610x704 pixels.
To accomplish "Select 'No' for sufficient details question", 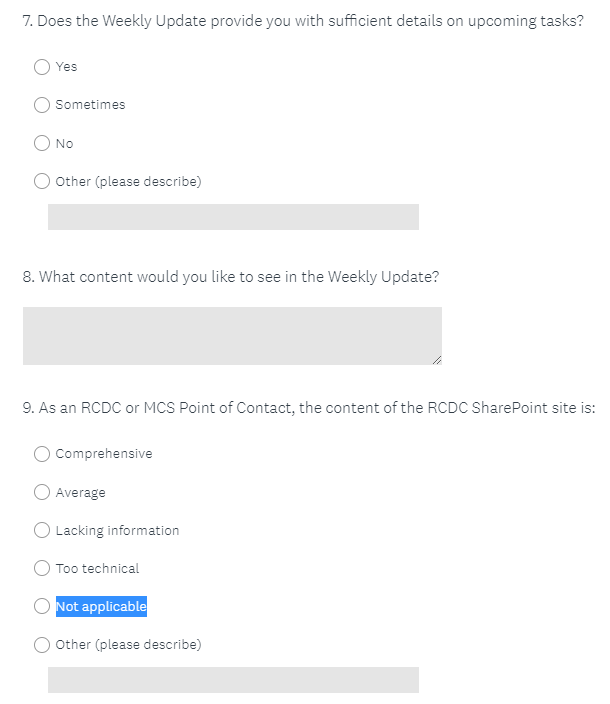I will 42,144.
